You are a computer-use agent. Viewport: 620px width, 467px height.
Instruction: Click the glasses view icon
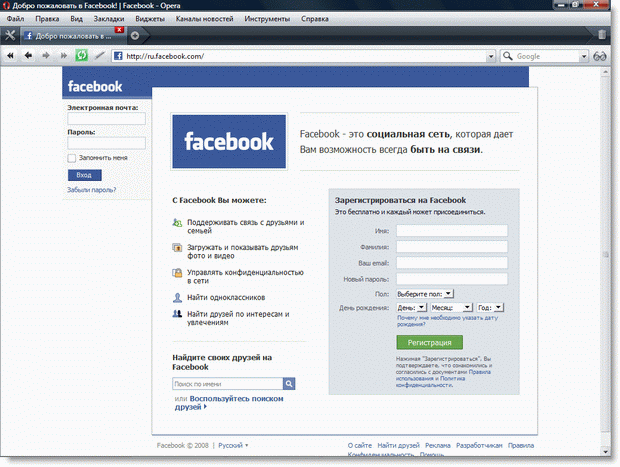click(599, 56)
